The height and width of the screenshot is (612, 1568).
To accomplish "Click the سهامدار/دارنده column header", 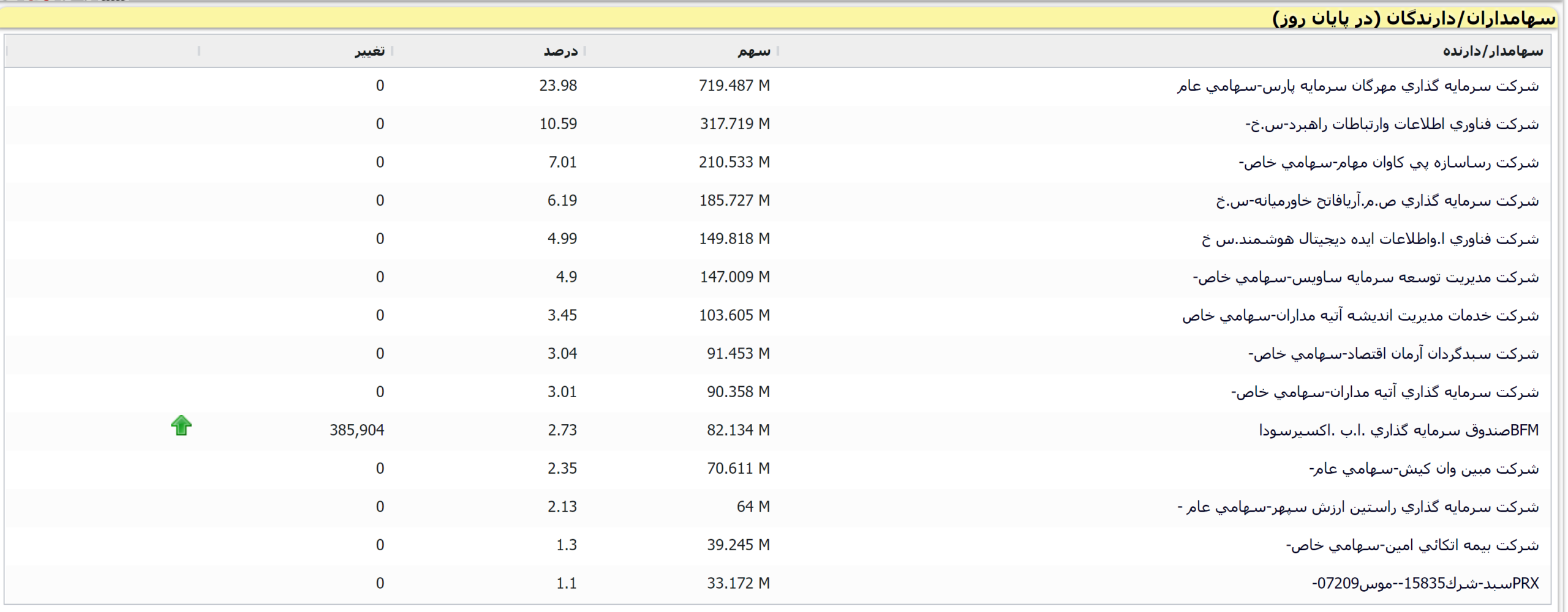I will click(x=1492, y=51).
